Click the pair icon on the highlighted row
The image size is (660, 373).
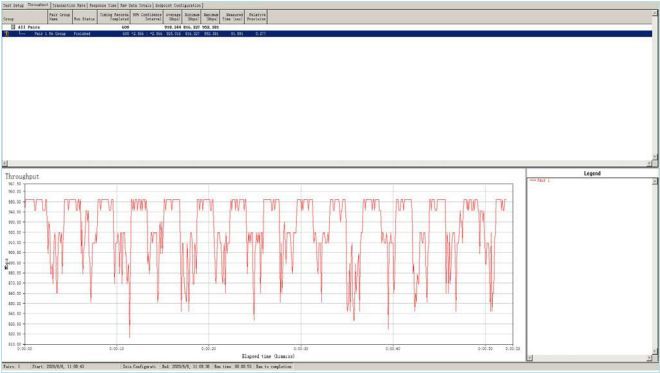click(7, 33)
